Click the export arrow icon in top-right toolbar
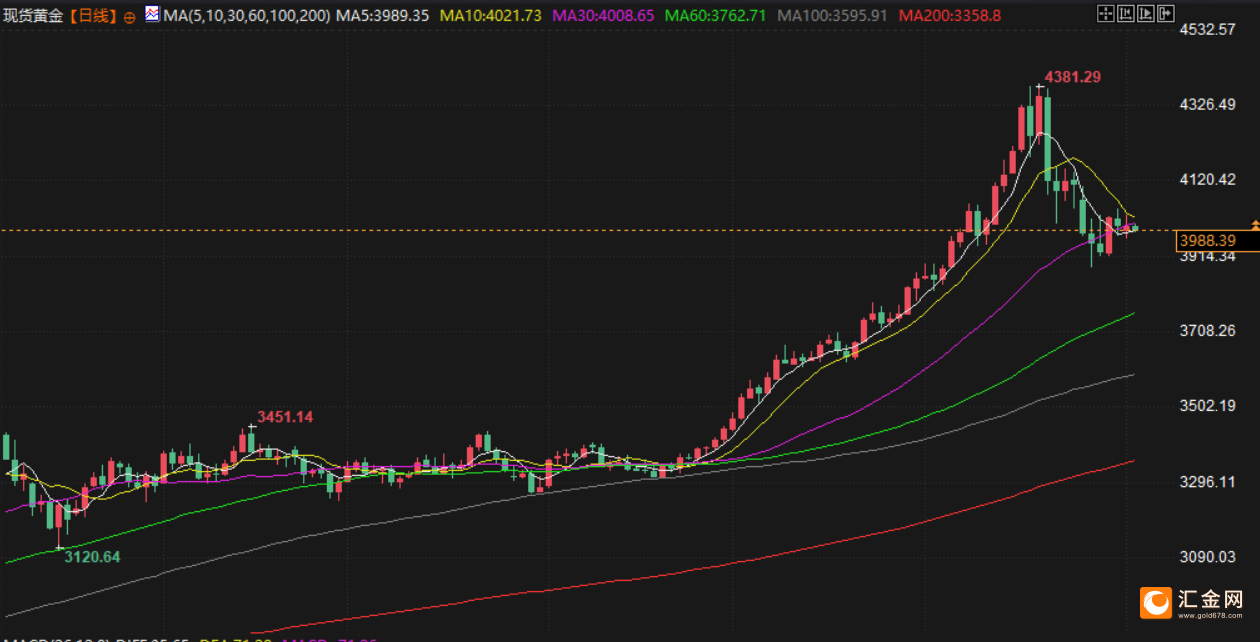Screen dimensions: 1260x642 coord(1166,14)
